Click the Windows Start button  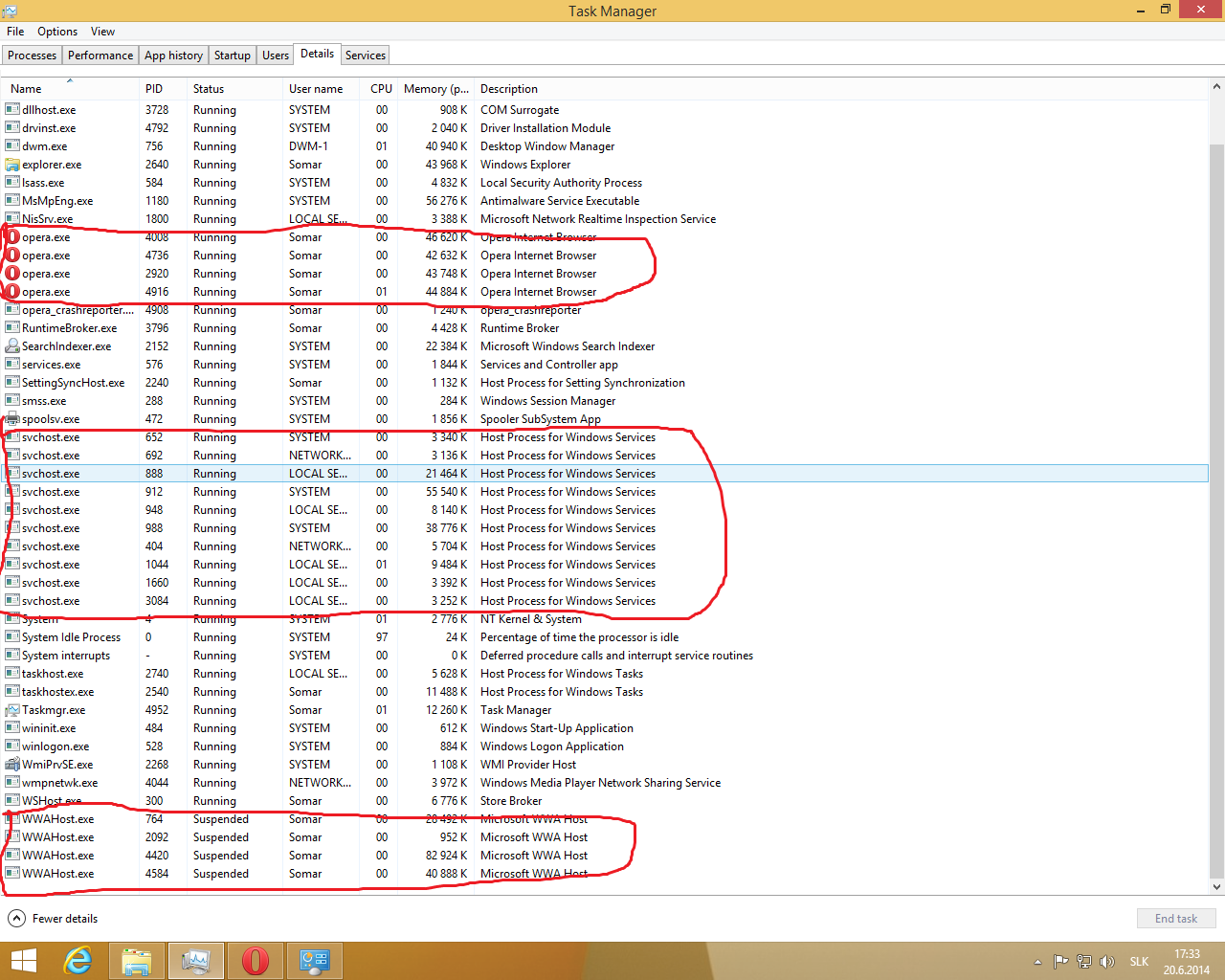[x=23, y=961]
